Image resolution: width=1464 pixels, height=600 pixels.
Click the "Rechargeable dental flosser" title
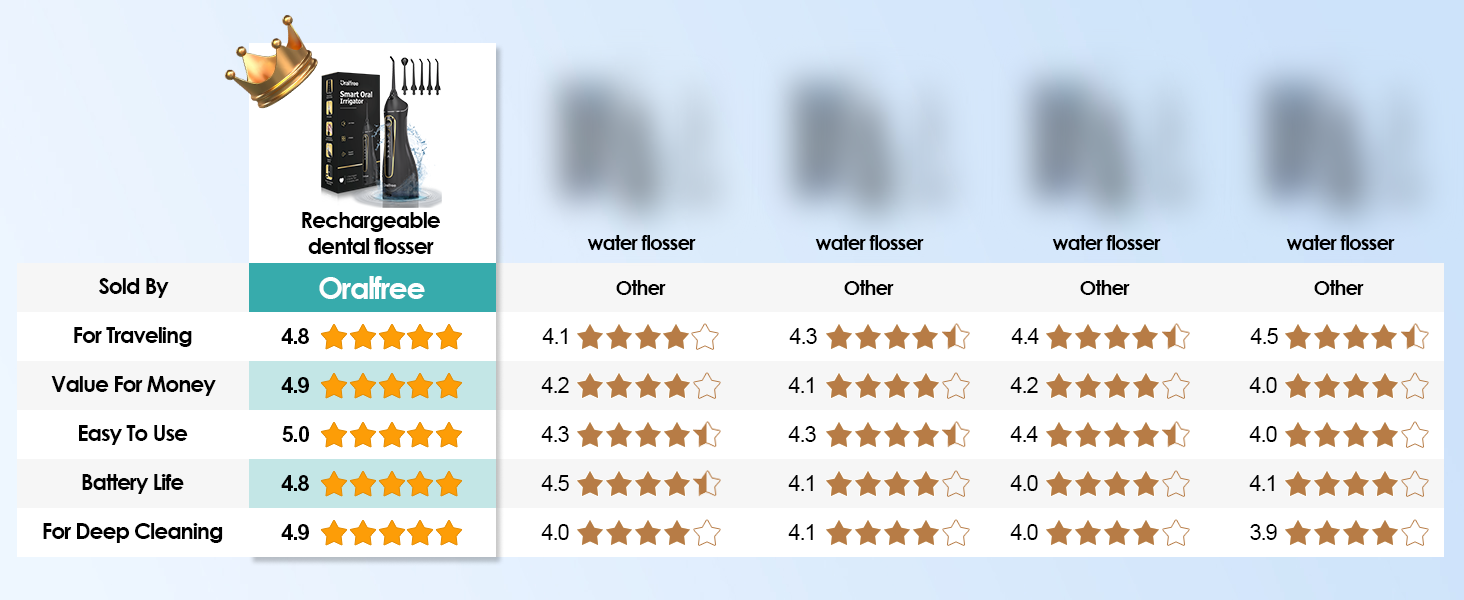[371, 232]
